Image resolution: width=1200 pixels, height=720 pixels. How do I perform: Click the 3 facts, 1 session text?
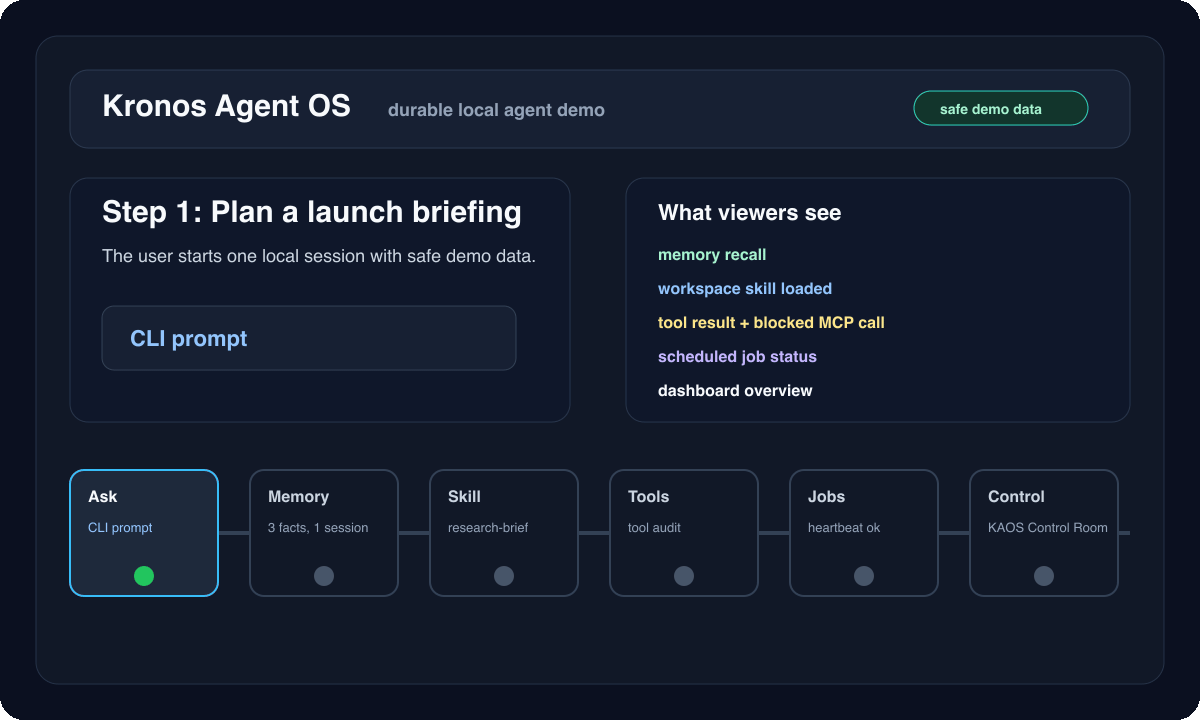pyautogui.click(x=318, y=528)
